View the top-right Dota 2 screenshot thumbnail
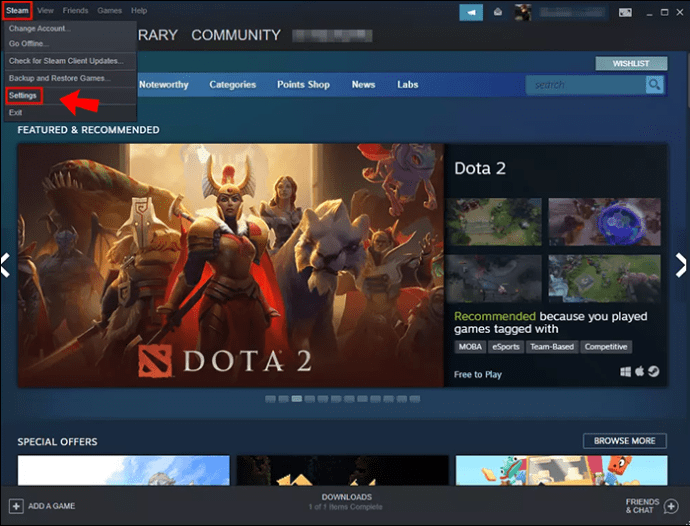The height and width of the screenshot is (526, 690). pyautogui.click(x=604, y=222)
